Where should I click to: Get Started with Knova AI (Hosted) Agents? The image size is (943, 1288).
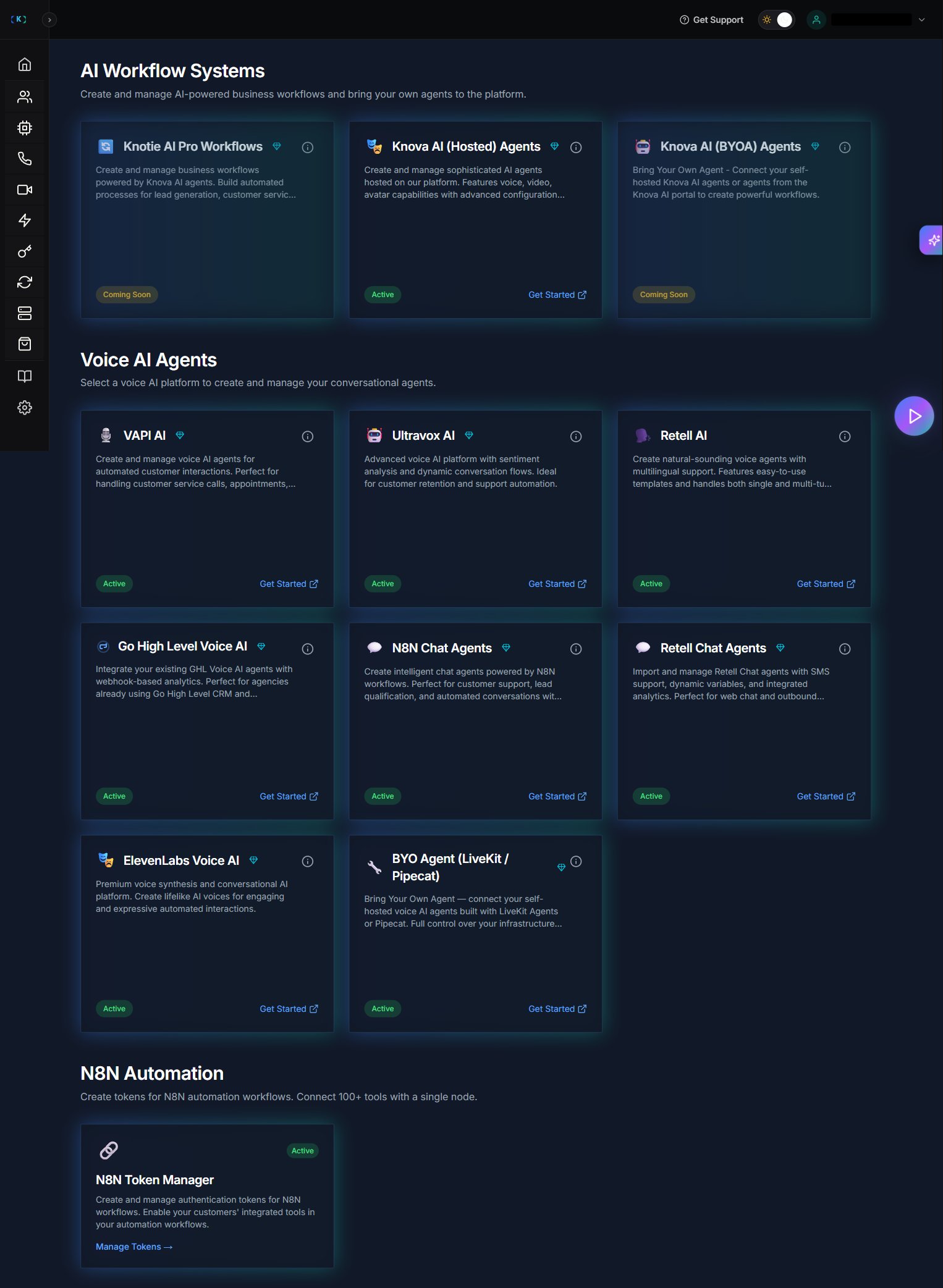click(557, 295)
